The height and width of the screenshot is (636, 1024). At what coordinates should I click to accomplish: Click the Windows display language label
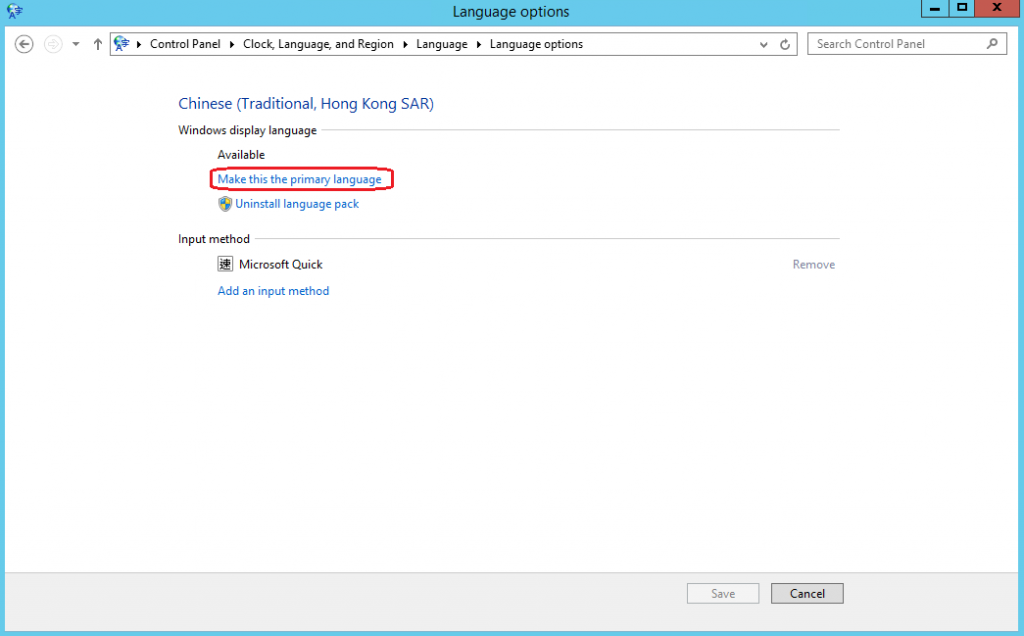[248, 130]
